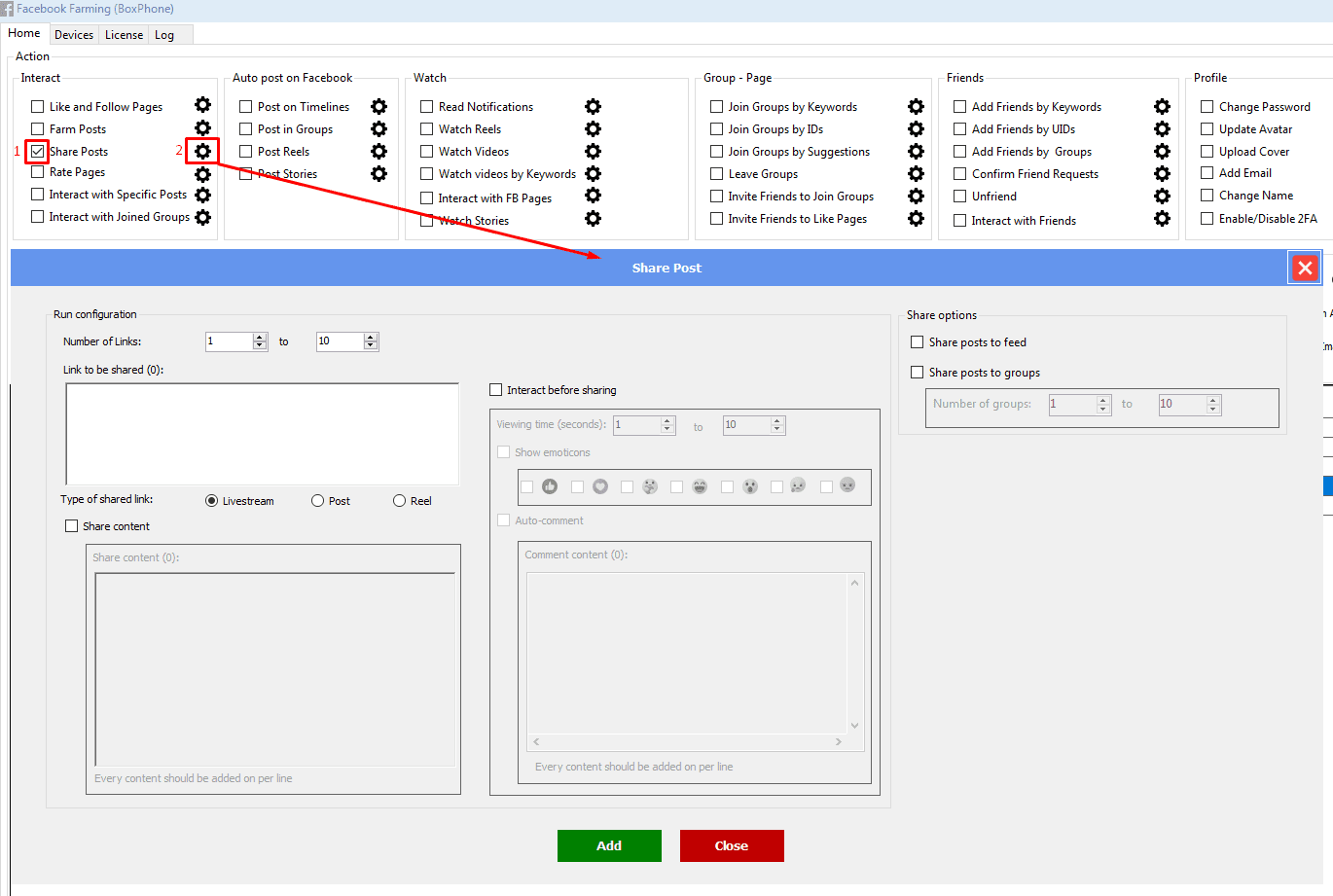Choose the Livestream radio option
Image resolution: width=1333 pixels, height=896 pixels.
pyautogui.click(x=211, y=500)
